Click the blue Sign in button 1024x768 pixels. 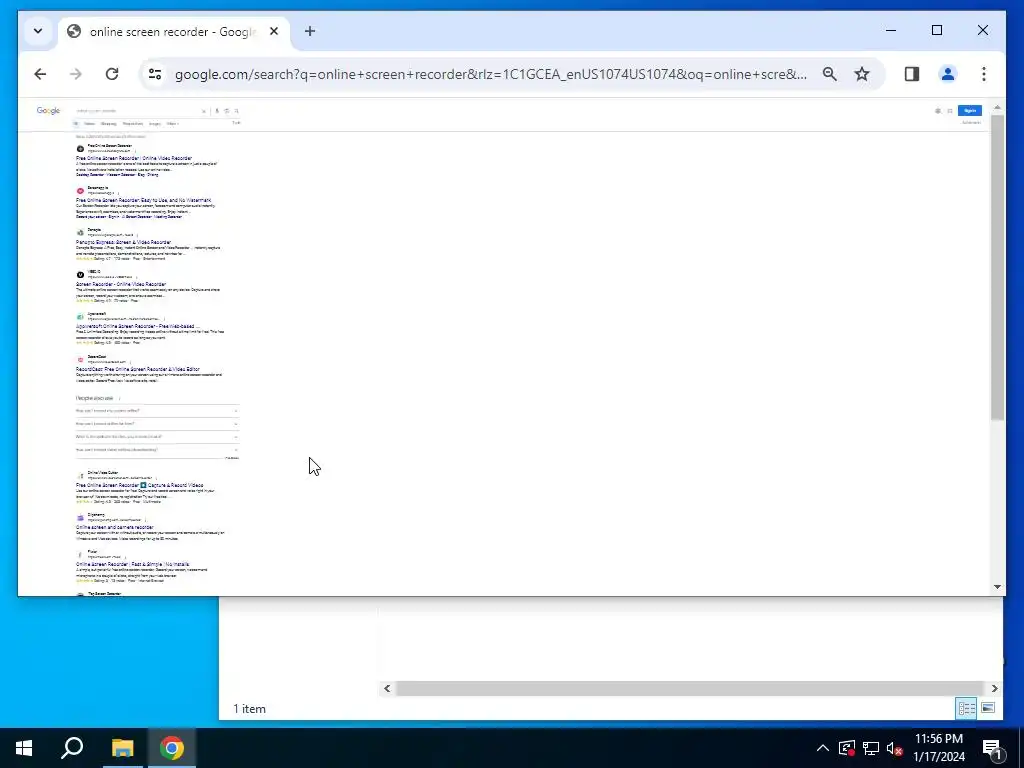970,110
